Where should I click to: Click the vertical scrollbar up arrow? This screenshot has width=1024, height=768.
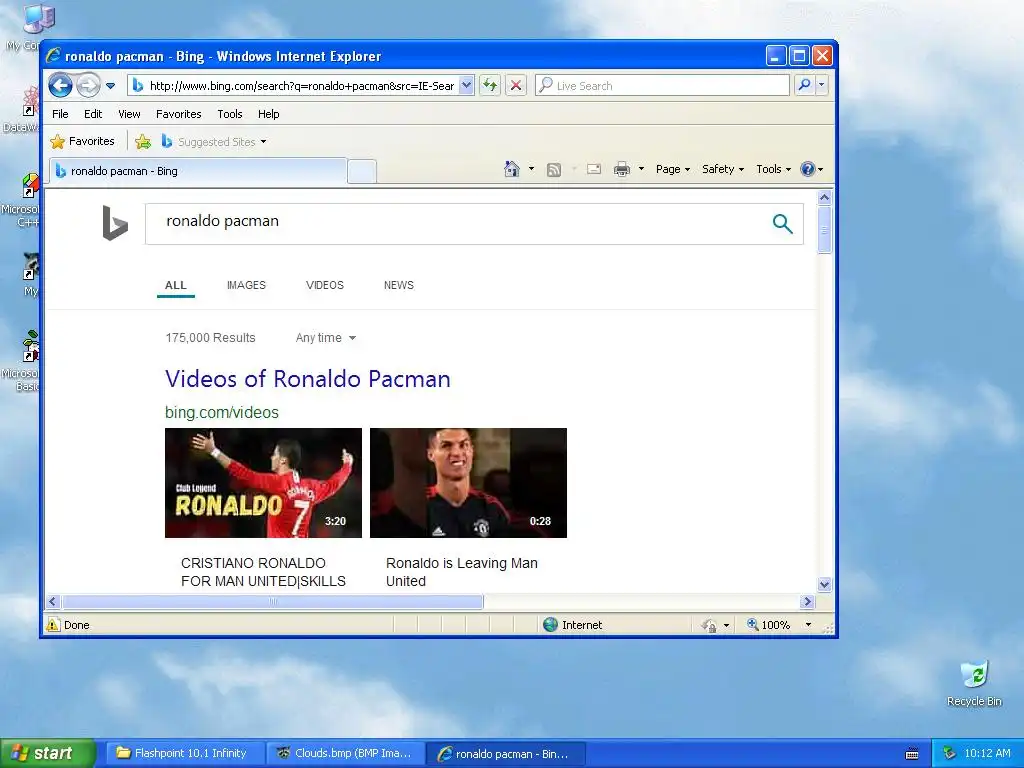coord(824,197)
